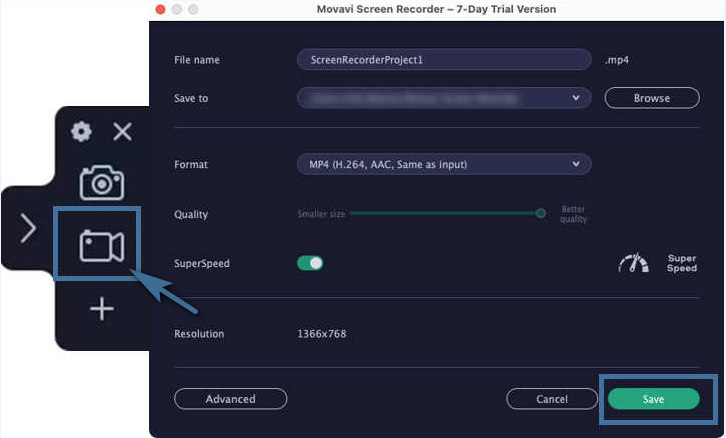Viewport: 726px width, 438px height.
Task: Click the .mp4 extension label
Action: pyautogui.click(x=617, y=60)
